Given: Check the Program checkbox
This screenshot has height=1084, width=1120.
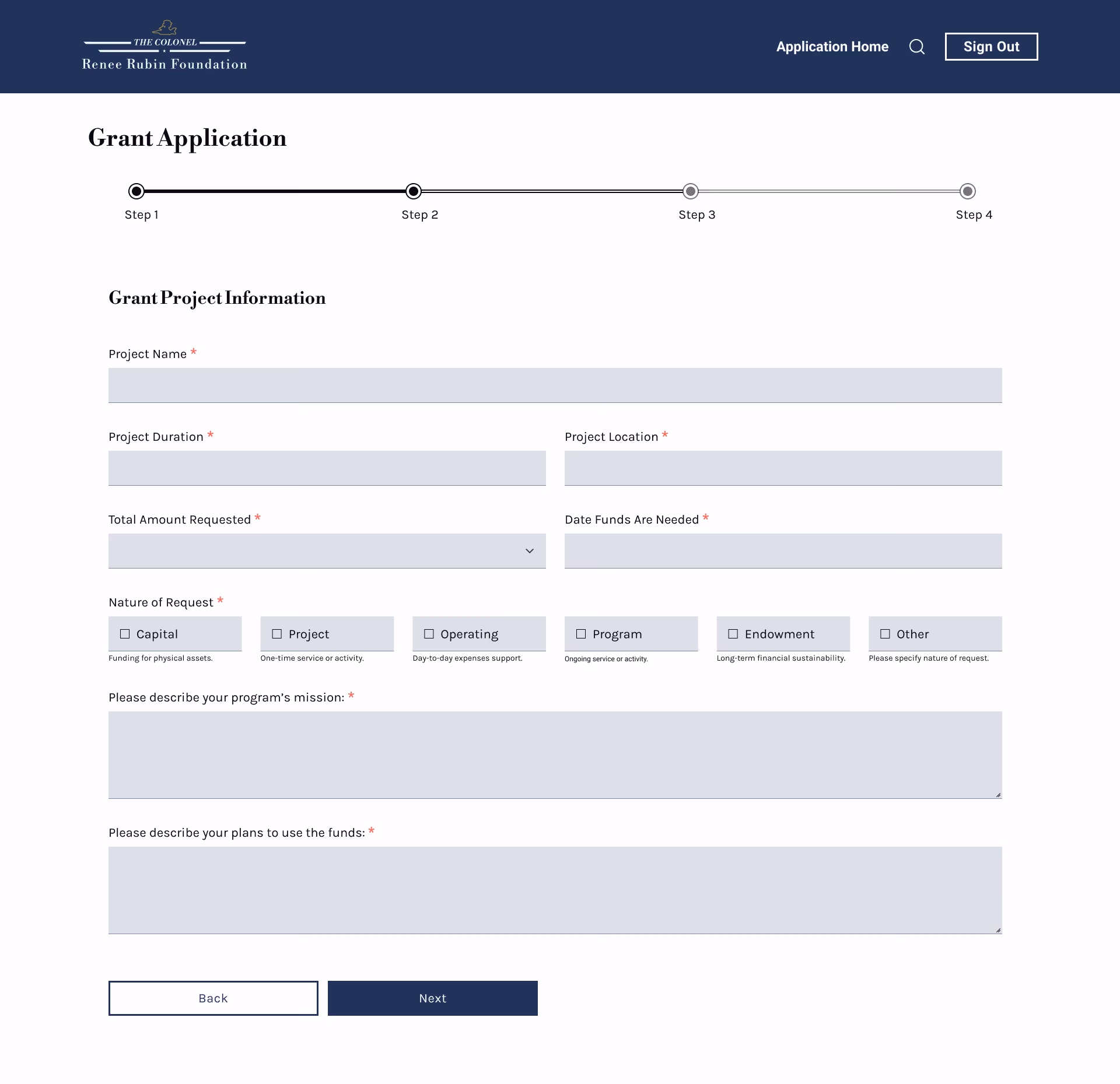Looking at the screenshot, I should click(581, 634).
